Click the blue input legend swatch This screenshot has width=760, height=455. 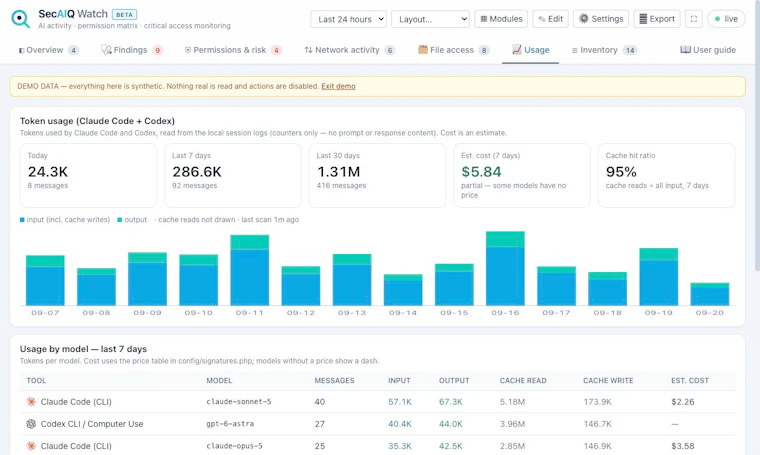pyautogui.click(x=22, y=220)
